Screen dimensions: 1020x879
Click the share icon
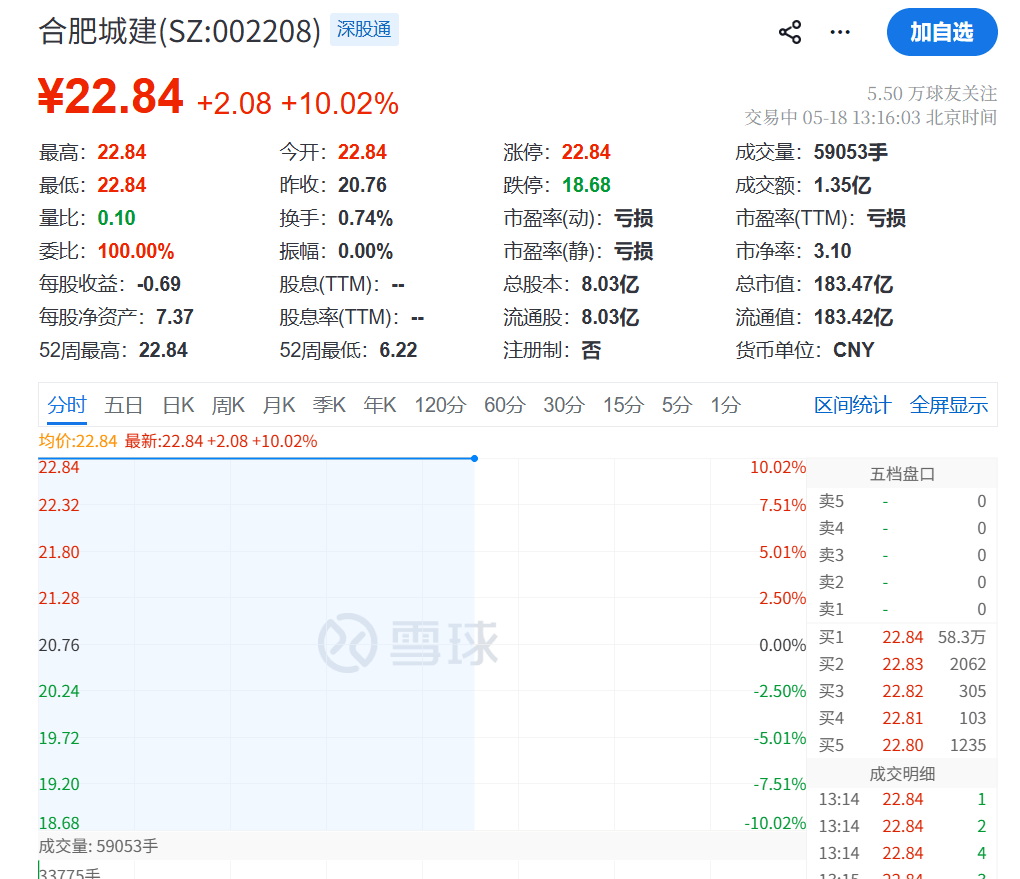coord(790,32)
